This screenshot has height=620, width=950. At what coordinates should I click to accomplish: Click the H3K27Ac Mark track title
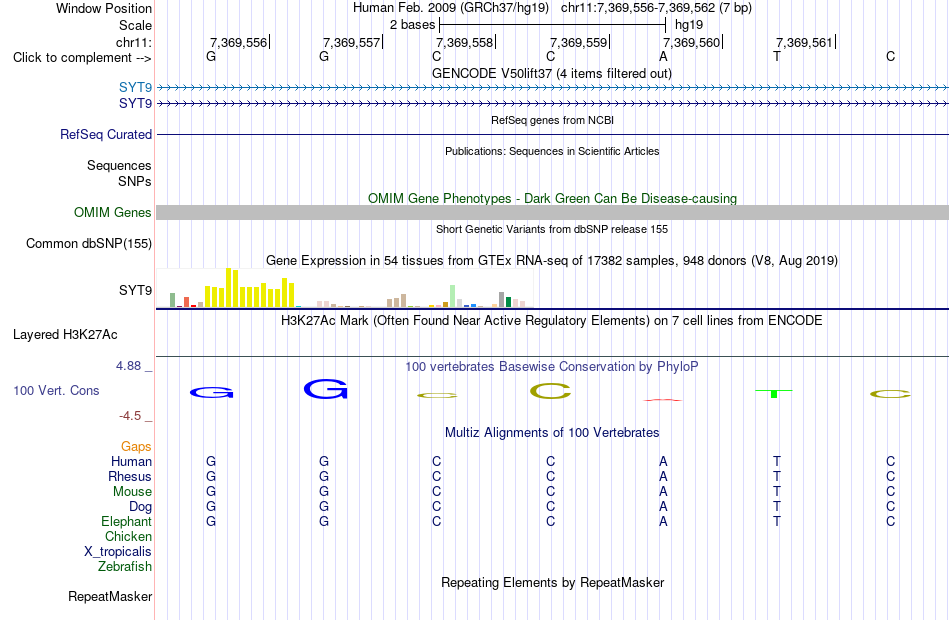pyautogui.click(x=552, y=321)
